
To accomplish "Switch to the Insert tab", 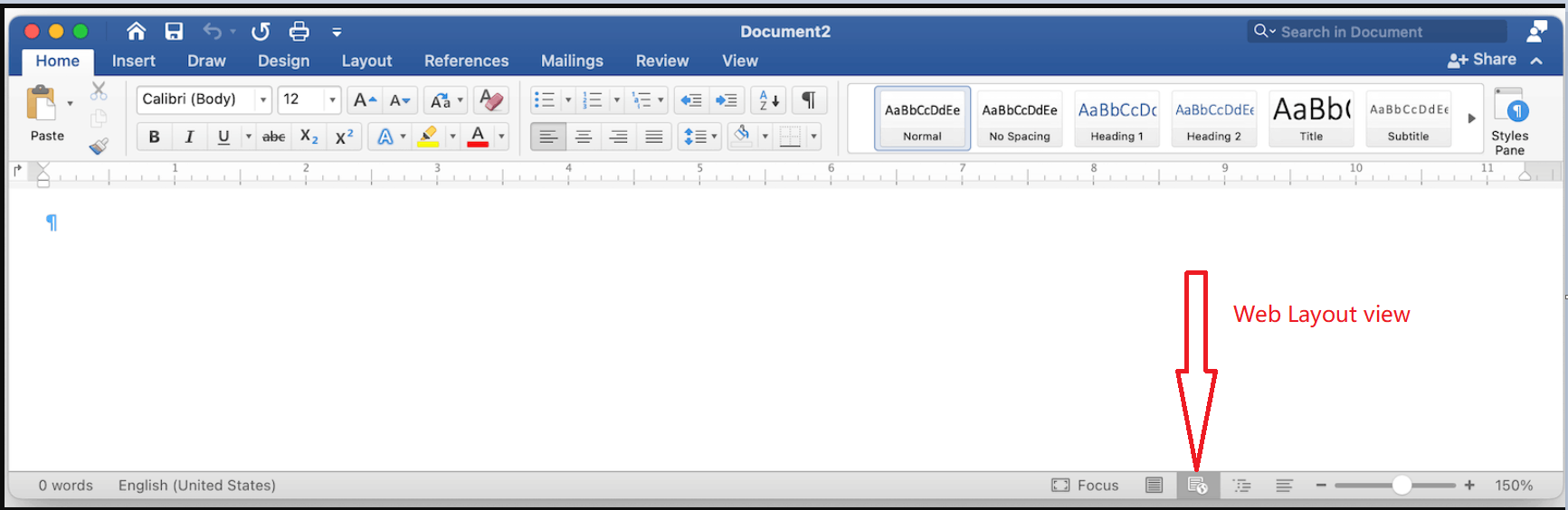I will (x=134, y=61).
